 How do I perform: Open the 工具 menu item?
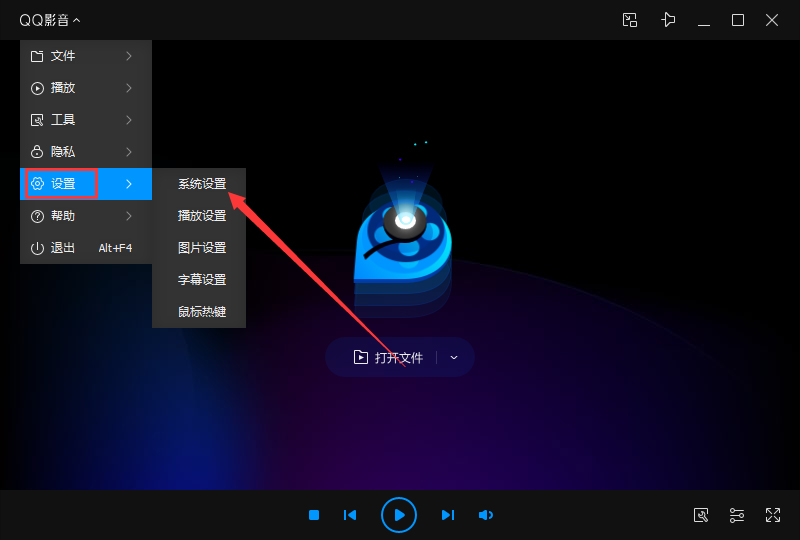pyautogui.click(x=86, y=120)
